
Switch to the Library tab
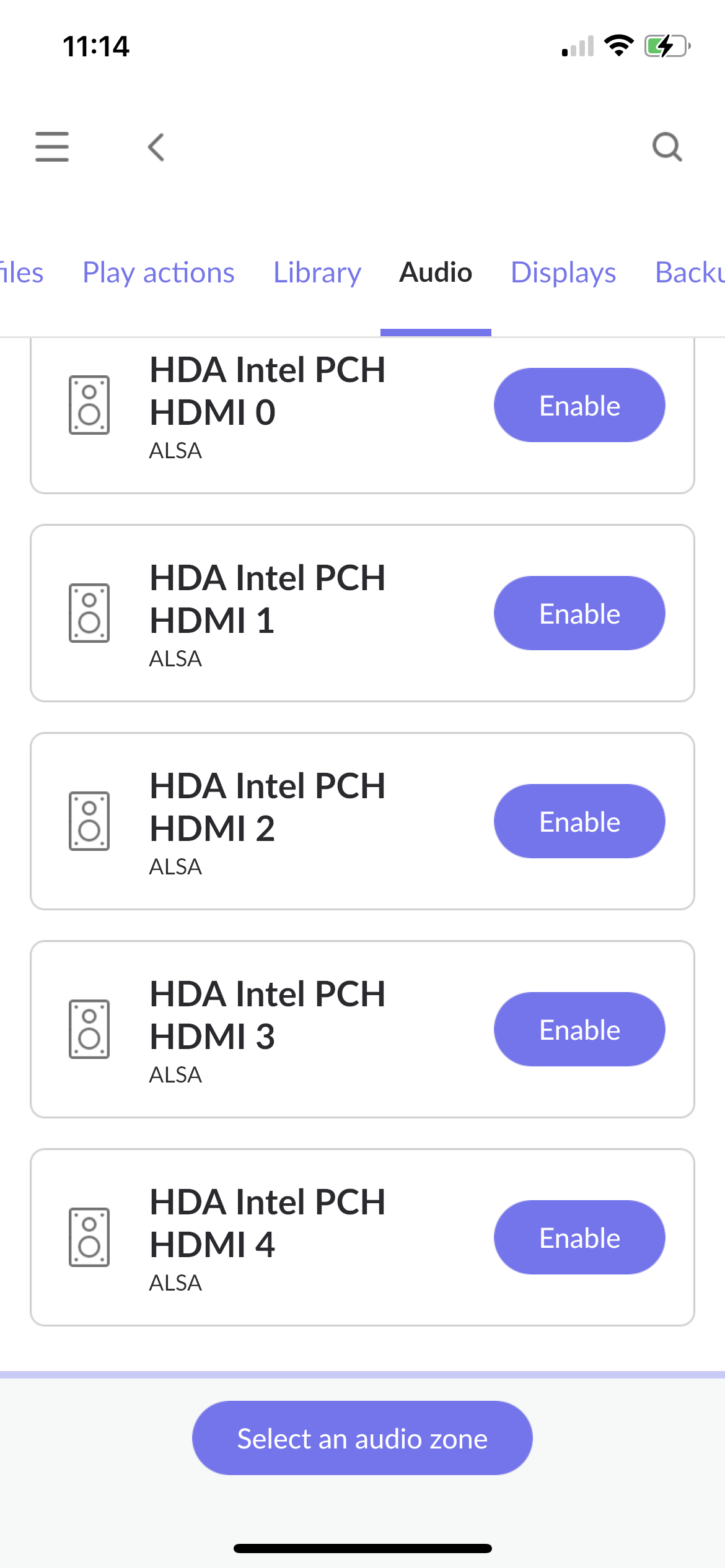(317, 272)
